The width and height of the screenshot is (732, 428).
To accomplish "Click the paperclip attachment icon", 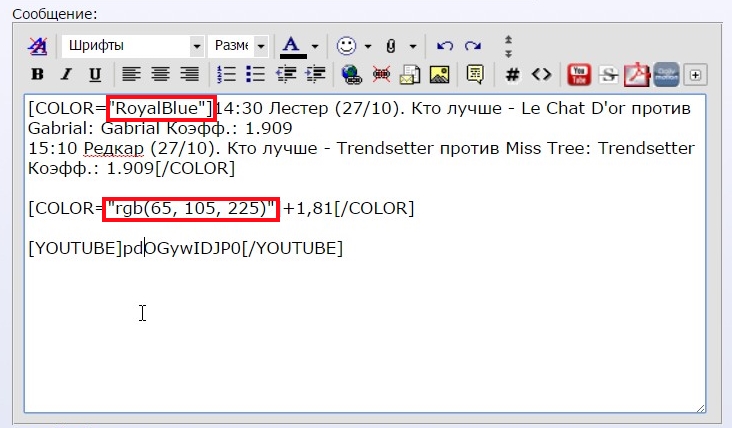I will pyautogui.click(x=391, y=46).
